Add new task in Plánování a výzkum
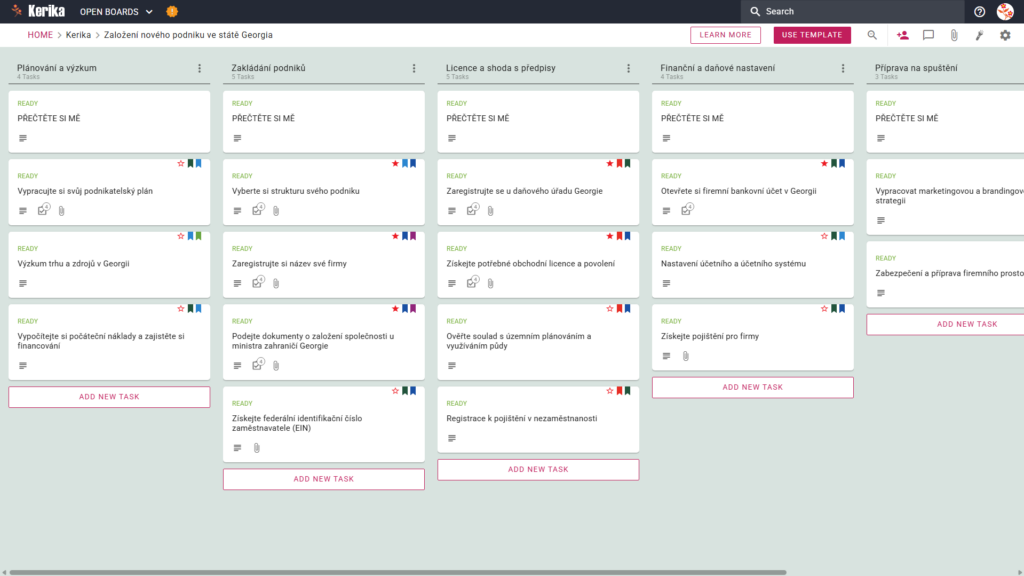 point(109,397)
